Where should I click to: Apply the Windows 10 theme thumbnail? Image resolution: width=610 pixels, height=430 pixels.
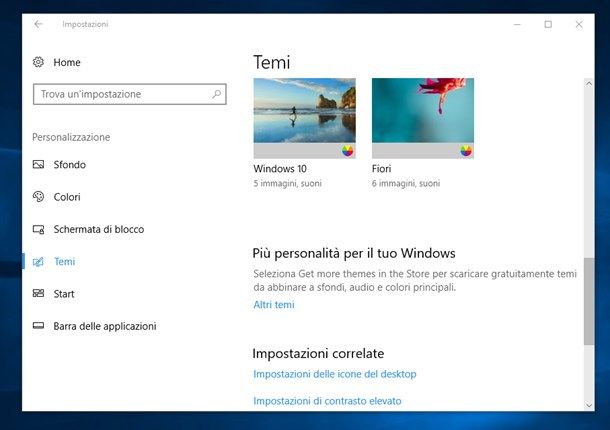pyautogui.click(x=304, y=118)
